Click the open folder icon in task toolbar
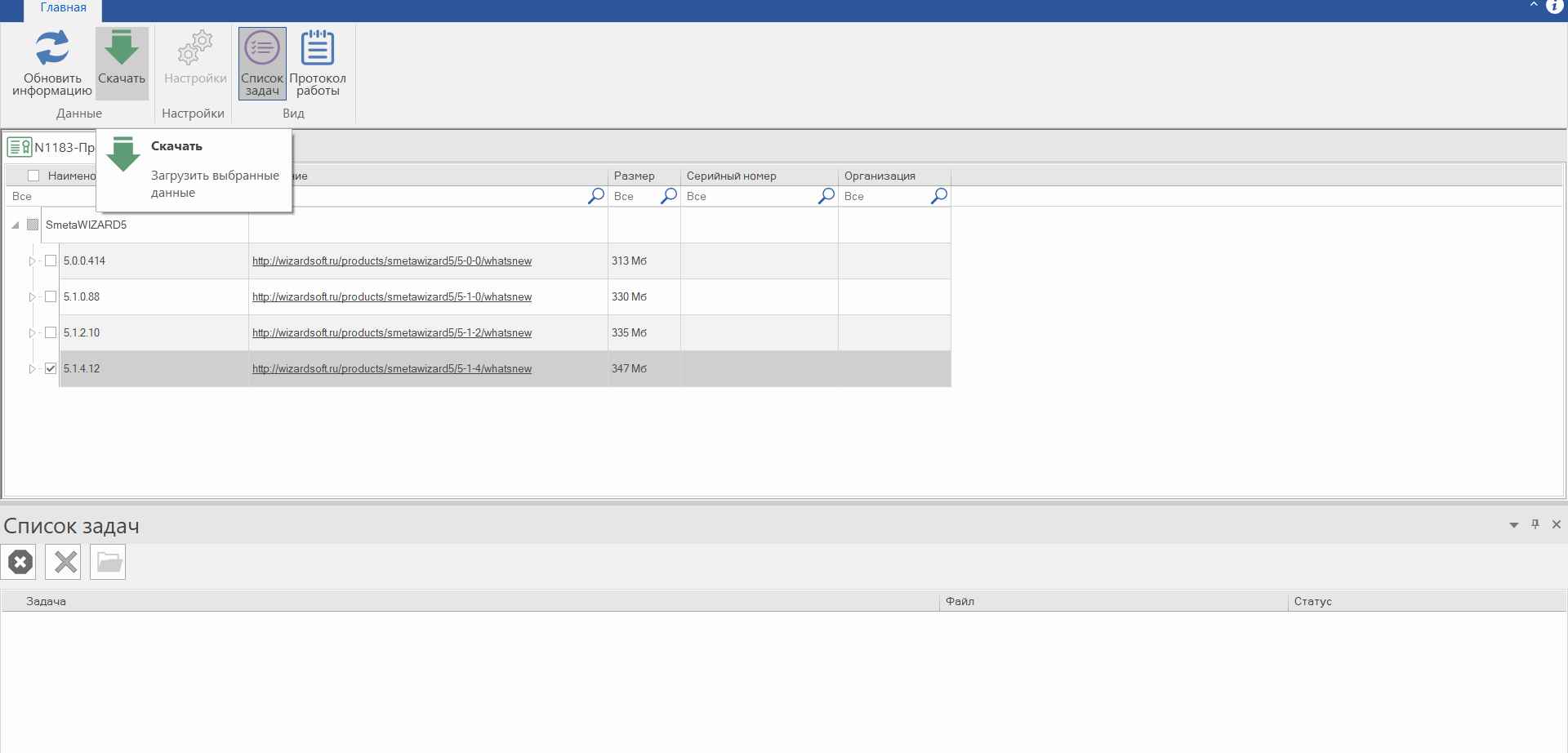The height and width of the screenshot is (753, 1568). 109,562
